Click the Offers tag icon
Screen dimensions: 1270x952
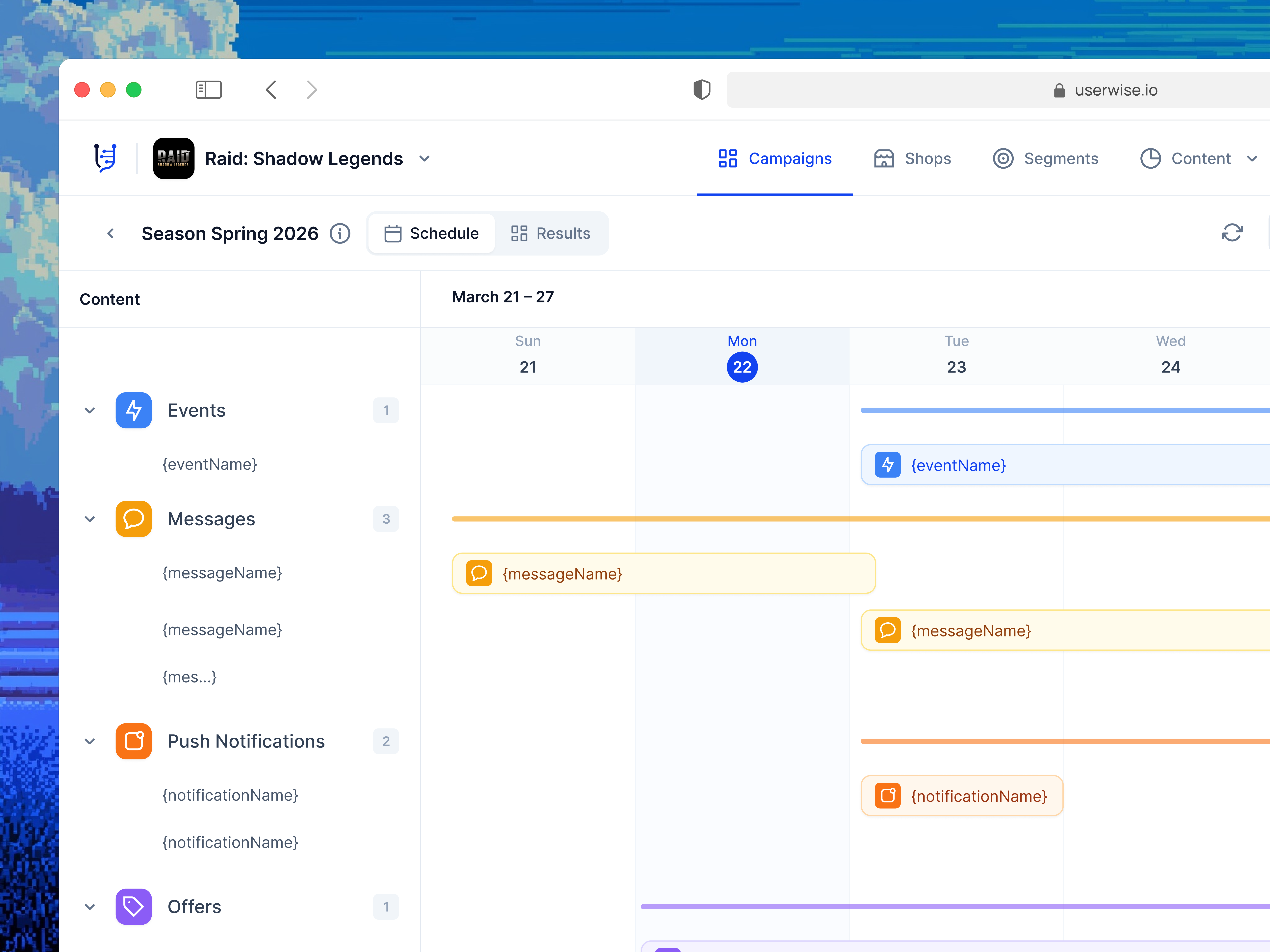coord(133,907)
